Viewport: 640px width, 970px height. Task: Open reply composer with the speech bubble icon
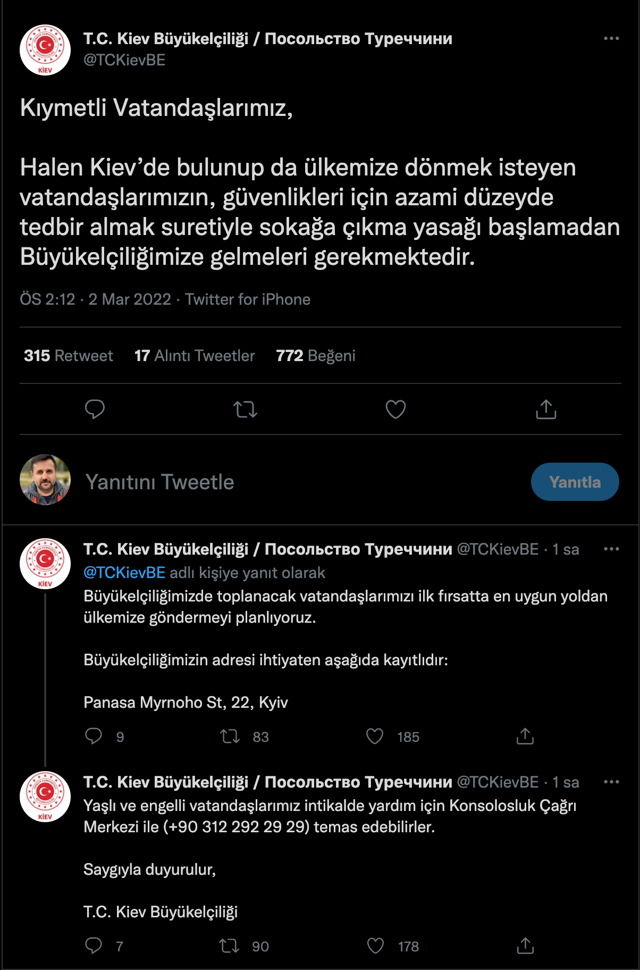pos(95,409)
